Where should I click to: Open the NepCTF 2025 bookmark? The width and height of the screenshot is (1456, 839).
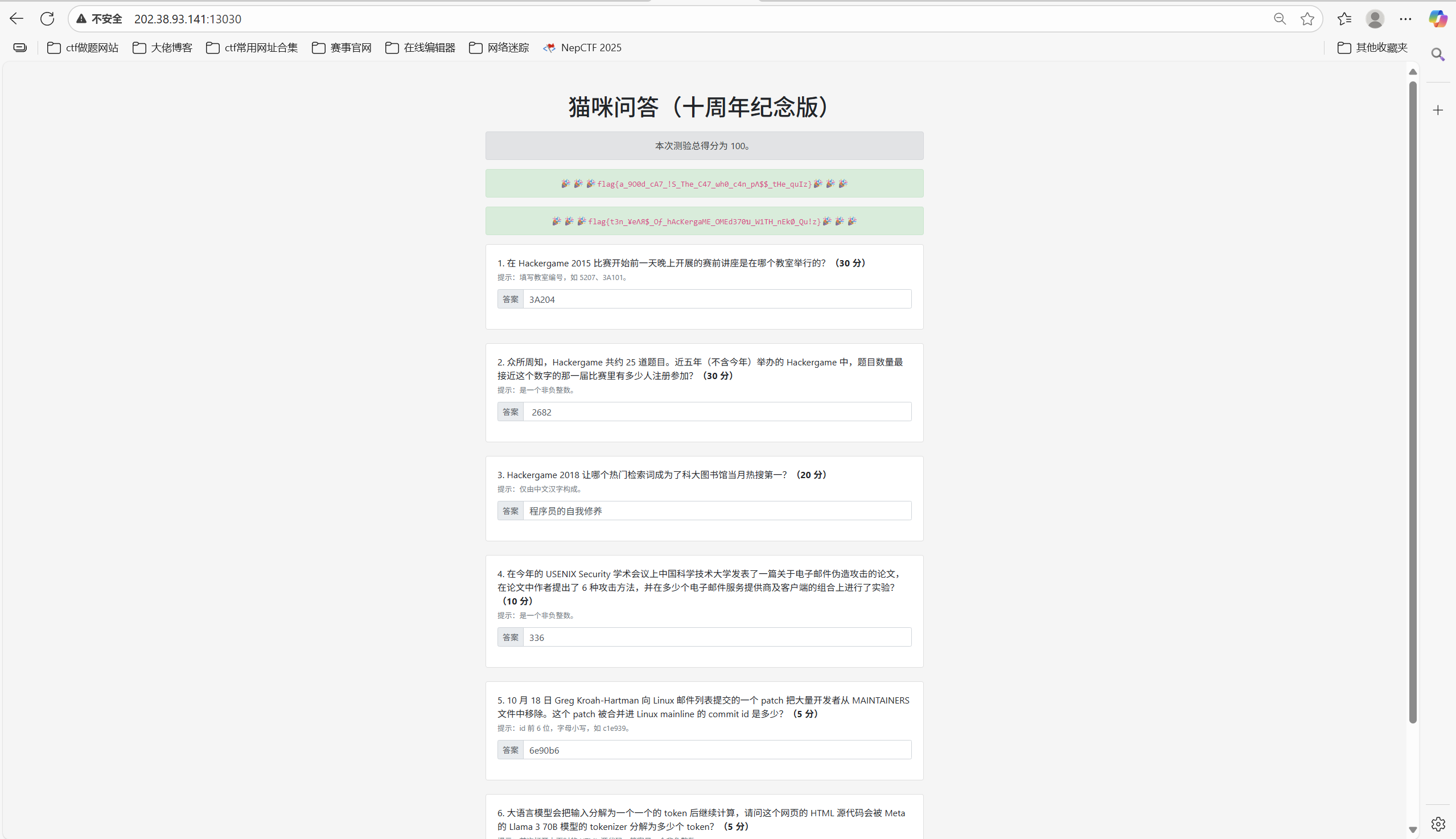582,48
